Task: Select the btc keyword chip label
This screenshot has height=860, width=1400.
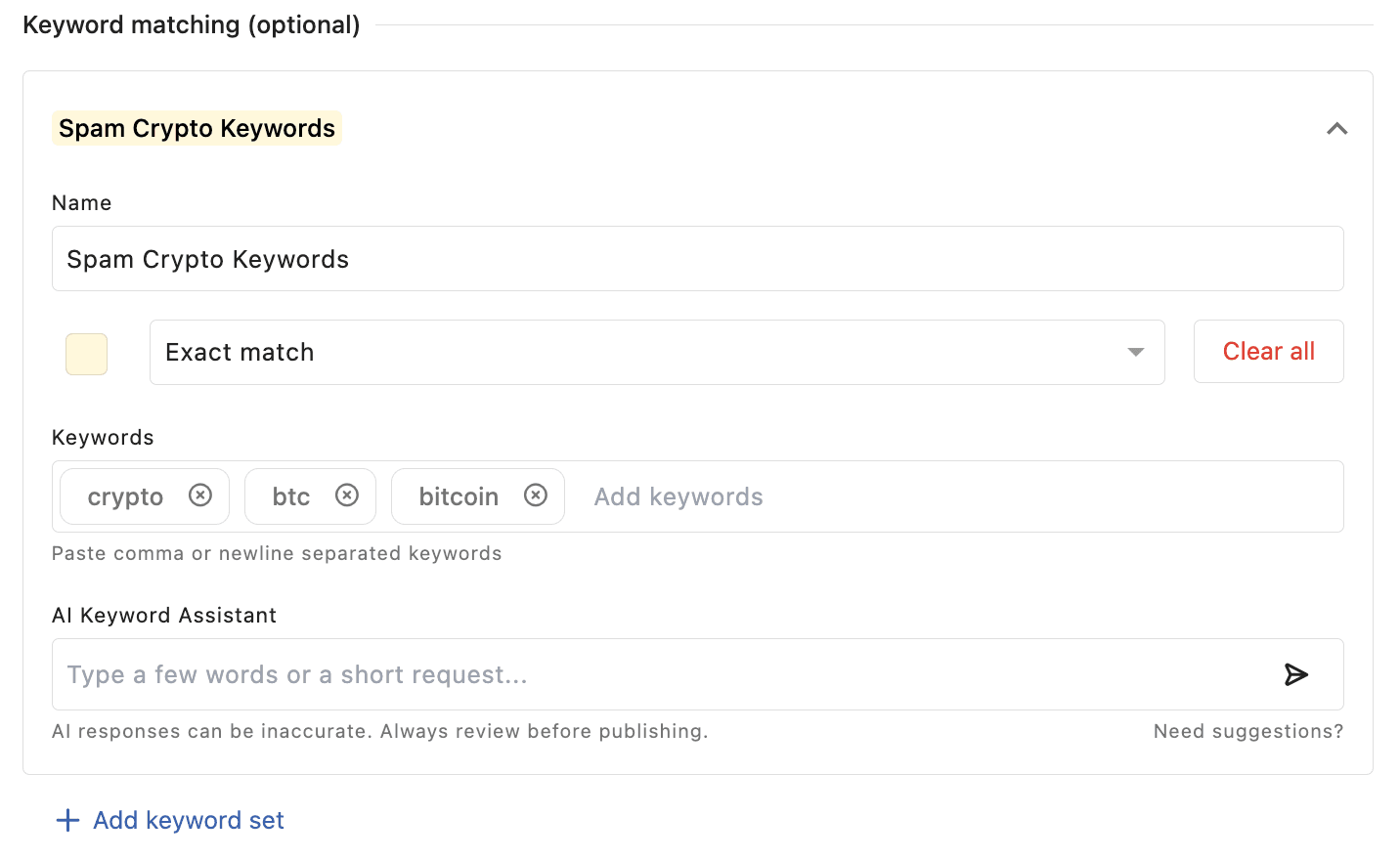Action: point(290,496)
